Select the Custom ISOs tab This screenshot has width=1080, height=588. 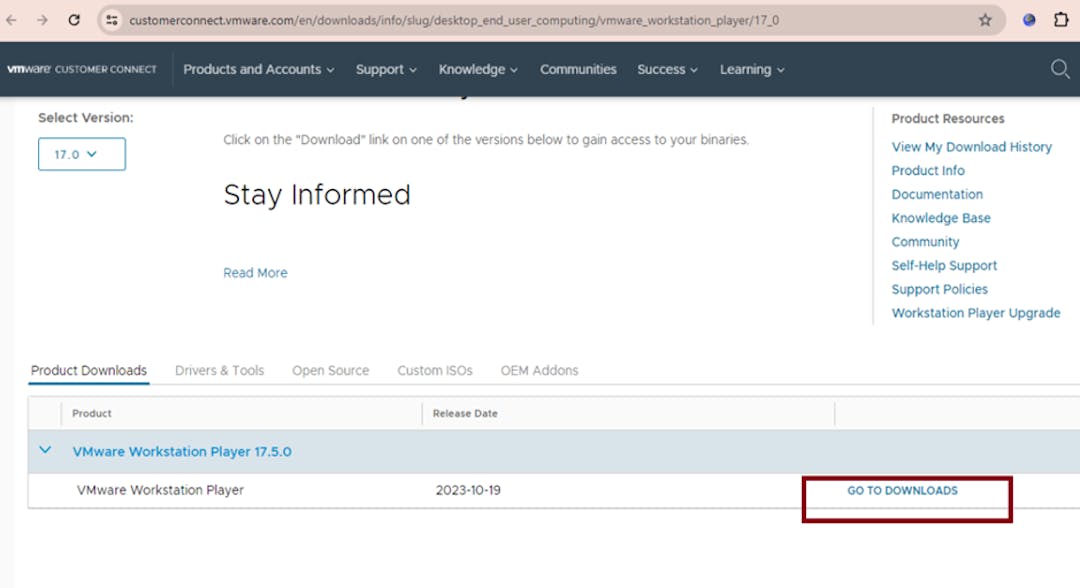434,370
